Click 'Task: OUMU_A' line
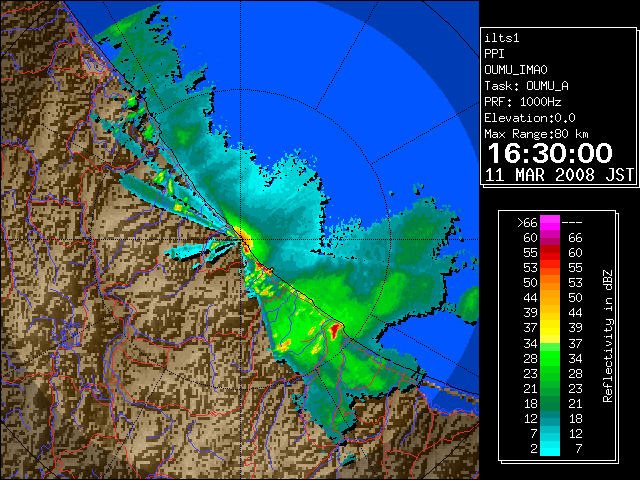The width and height of the screenshot is (640, 480). click(x=526, y=86)
